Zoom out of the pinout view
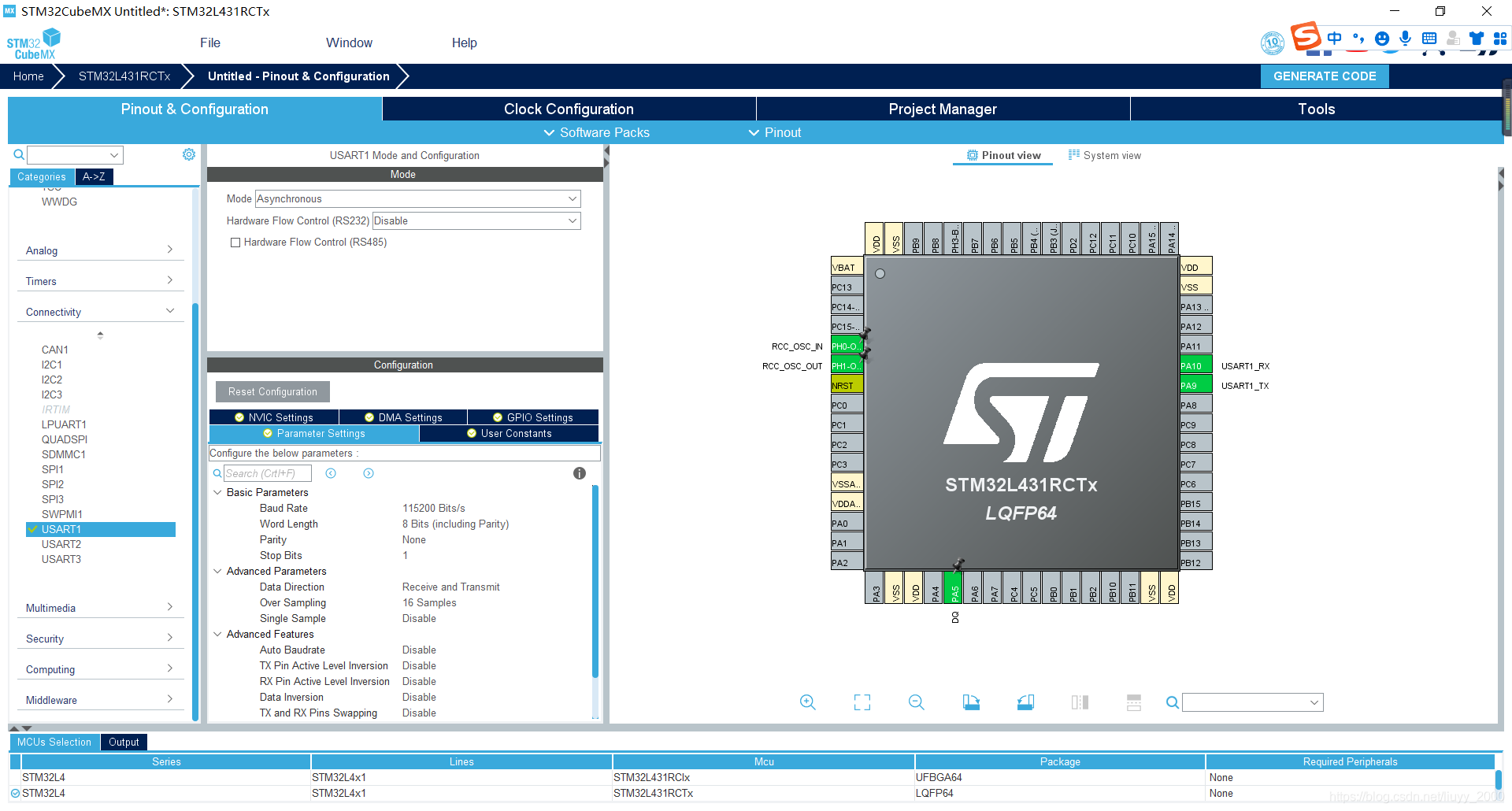The height and width of the screenshot is (811, 1512). [917, 702]
